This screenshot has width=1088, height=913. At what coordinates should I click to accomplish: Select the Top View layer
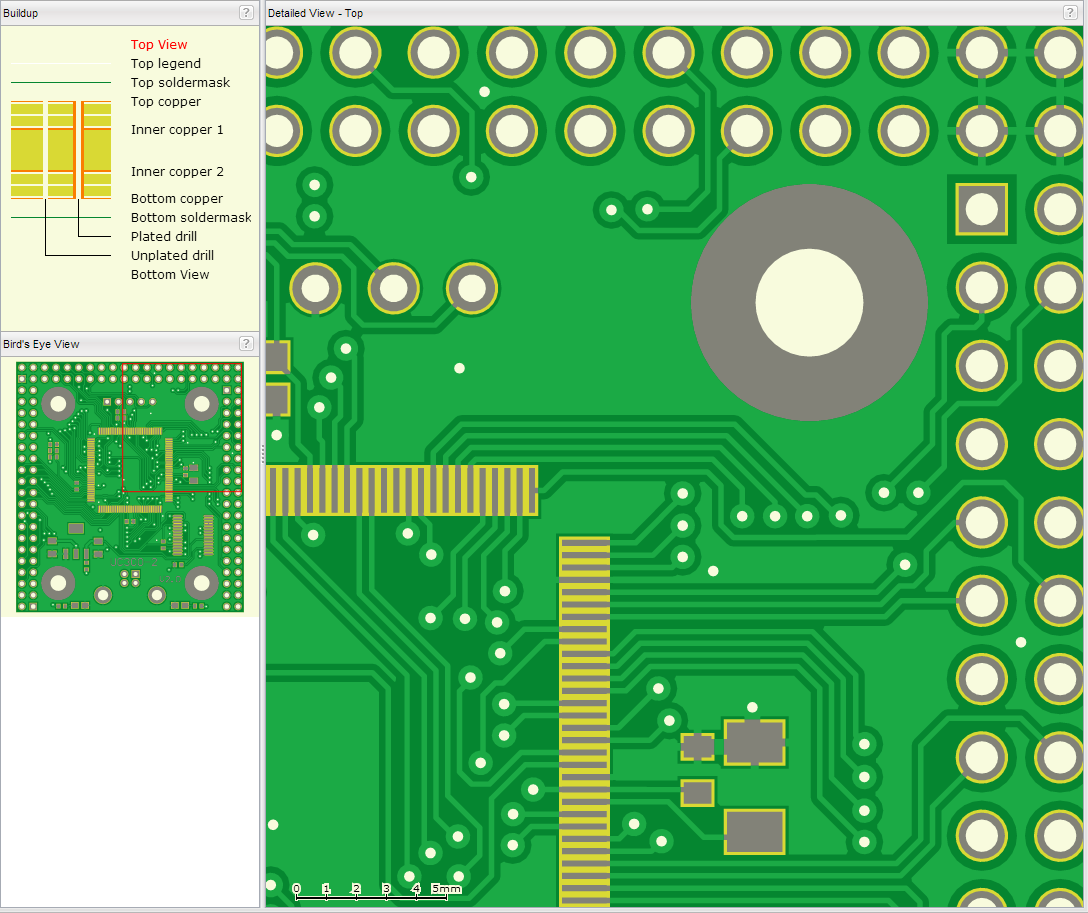click(159, 44)
